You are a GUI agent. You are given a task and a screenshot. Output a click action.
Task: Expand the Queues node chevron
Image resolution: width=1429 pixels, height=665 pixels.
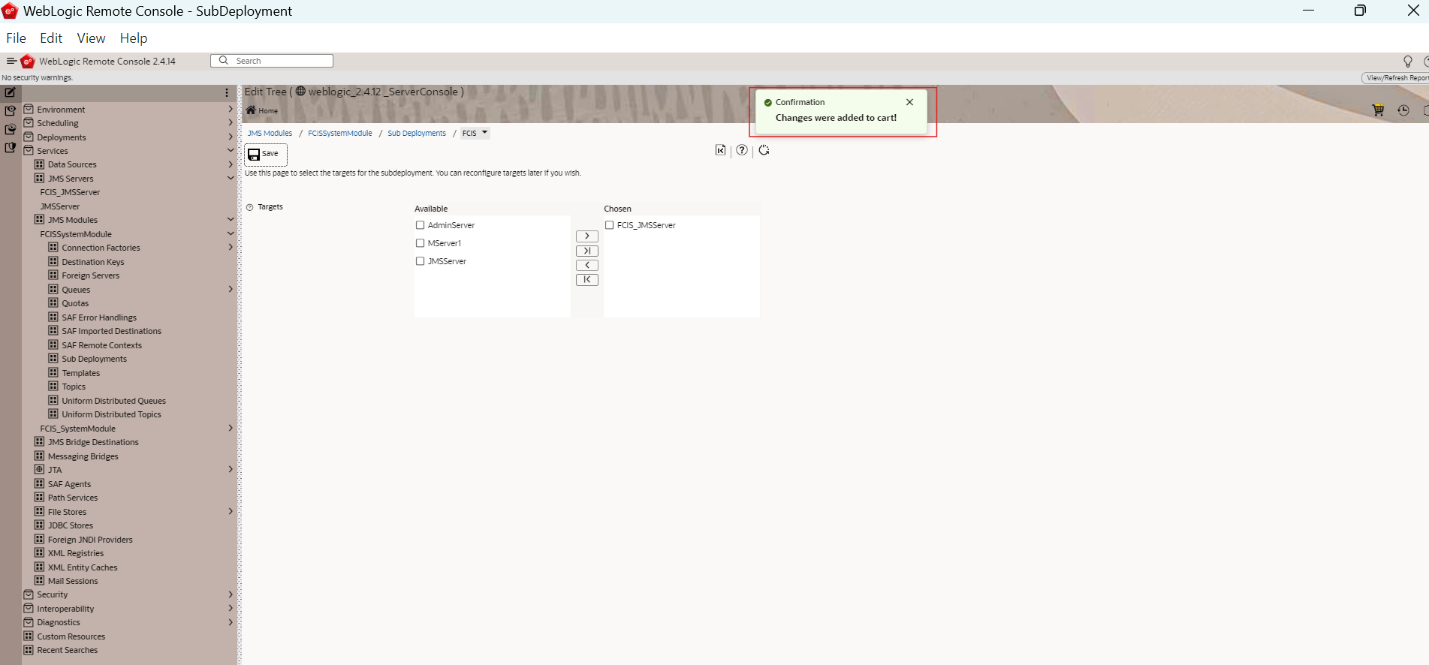tap(230, 289)
